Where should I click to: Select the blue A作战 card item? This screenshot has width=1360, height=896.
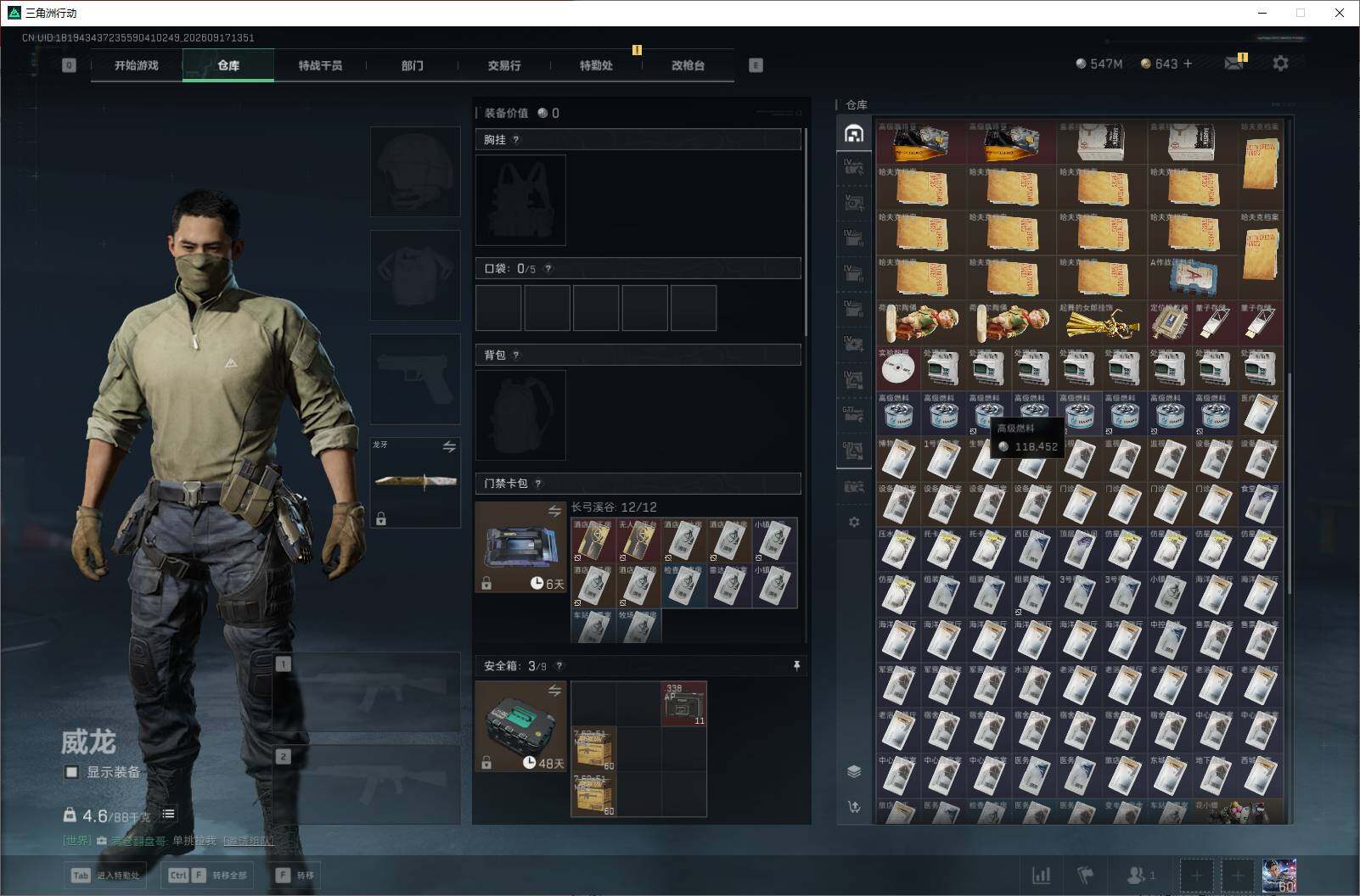[x=1192, y=277]
